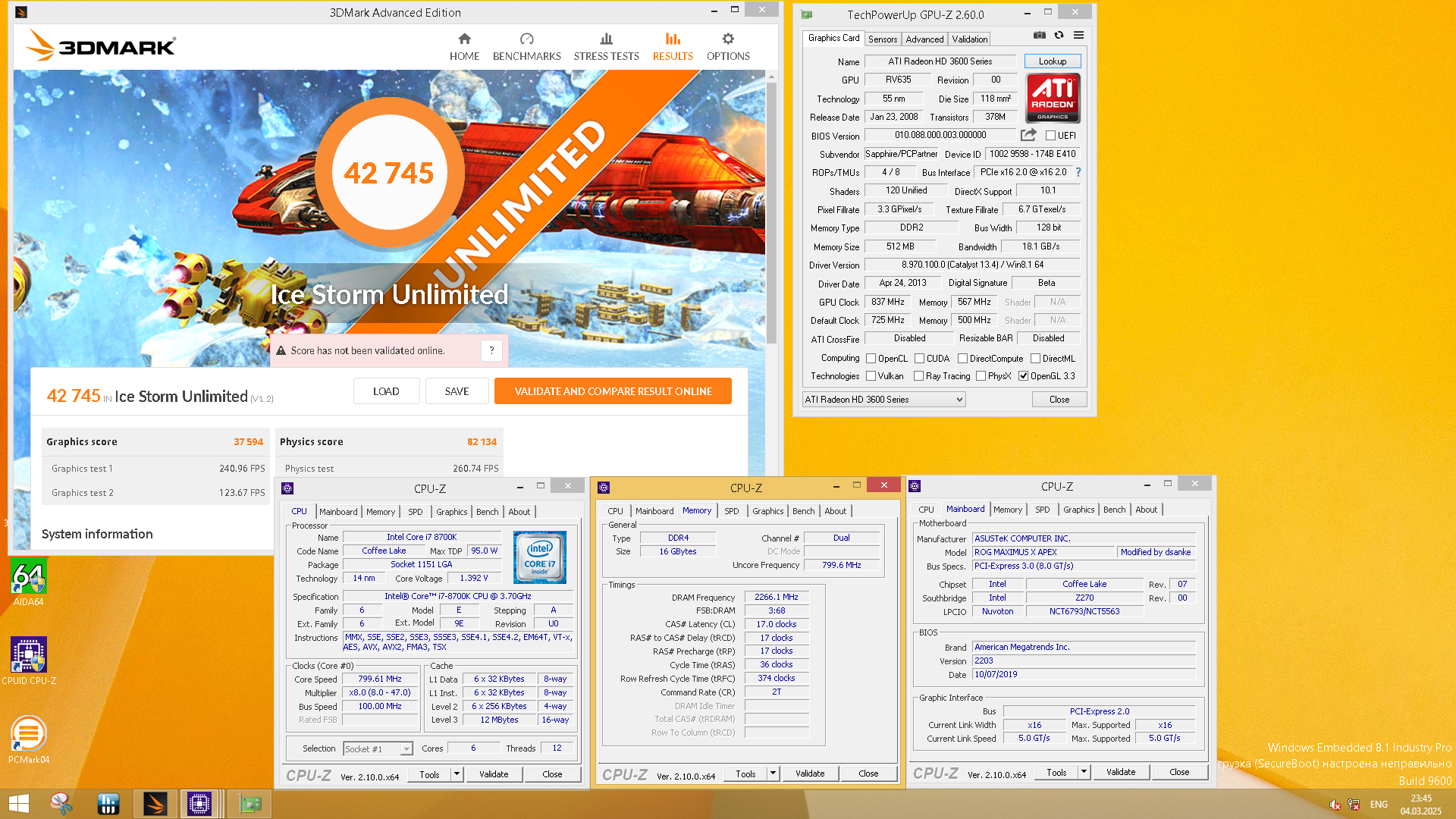Viewport: 1456px width, 819px height.
Task: Expand Tools dropdown arrow in CPU tab window
Action: [x=457, y=774]
